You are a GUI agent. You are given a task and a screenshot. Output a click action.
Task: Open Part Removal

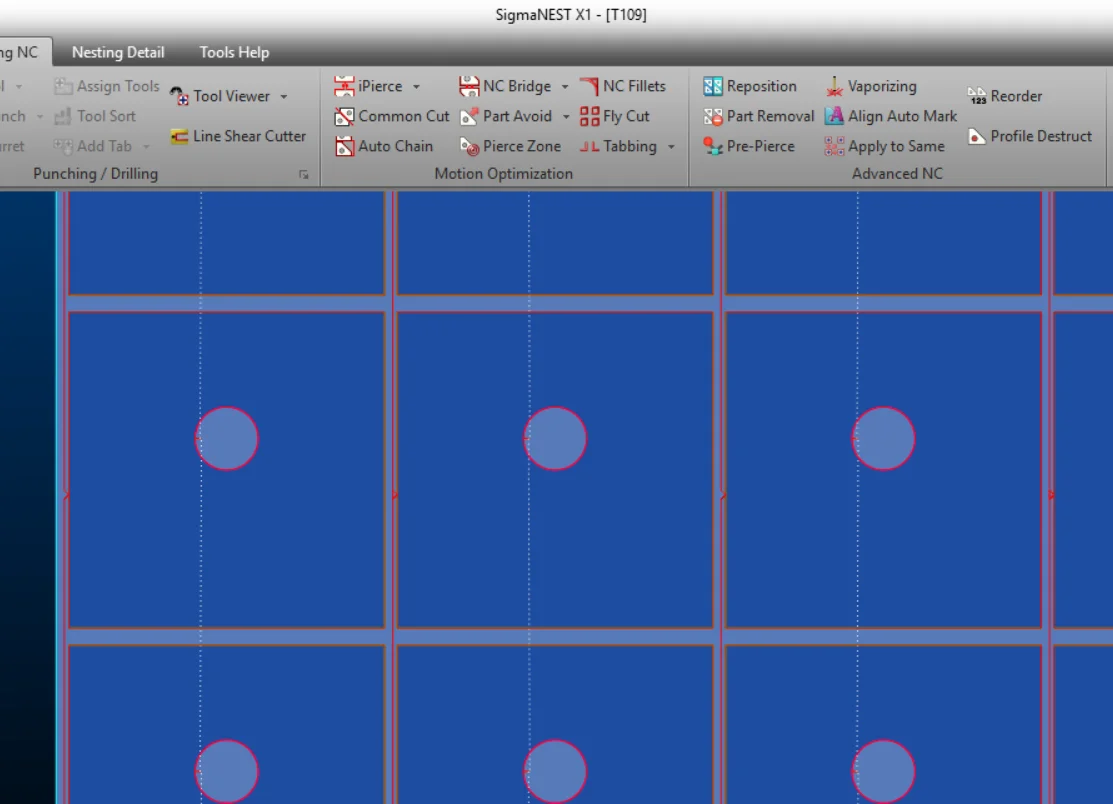(x=759, y=116)
